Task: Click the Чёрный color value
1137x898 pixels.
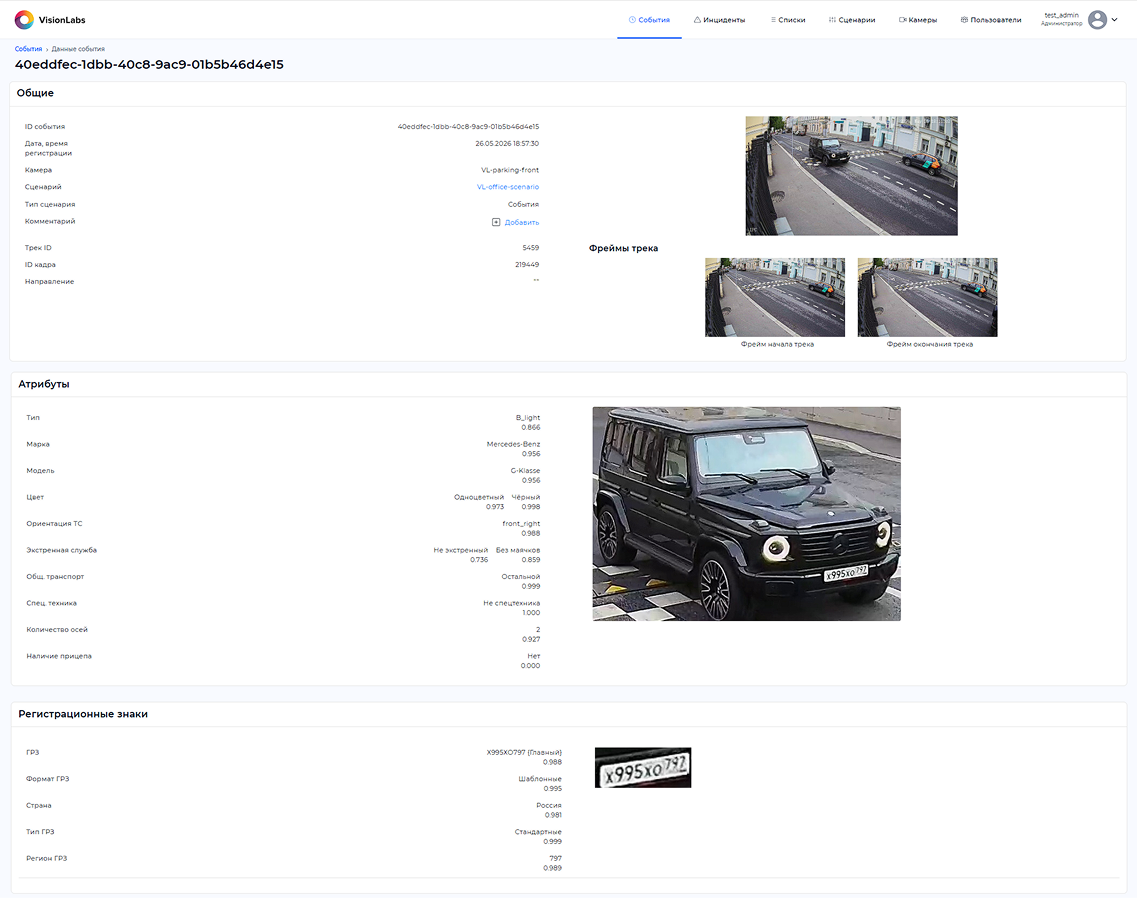Action: pos(526,497)
